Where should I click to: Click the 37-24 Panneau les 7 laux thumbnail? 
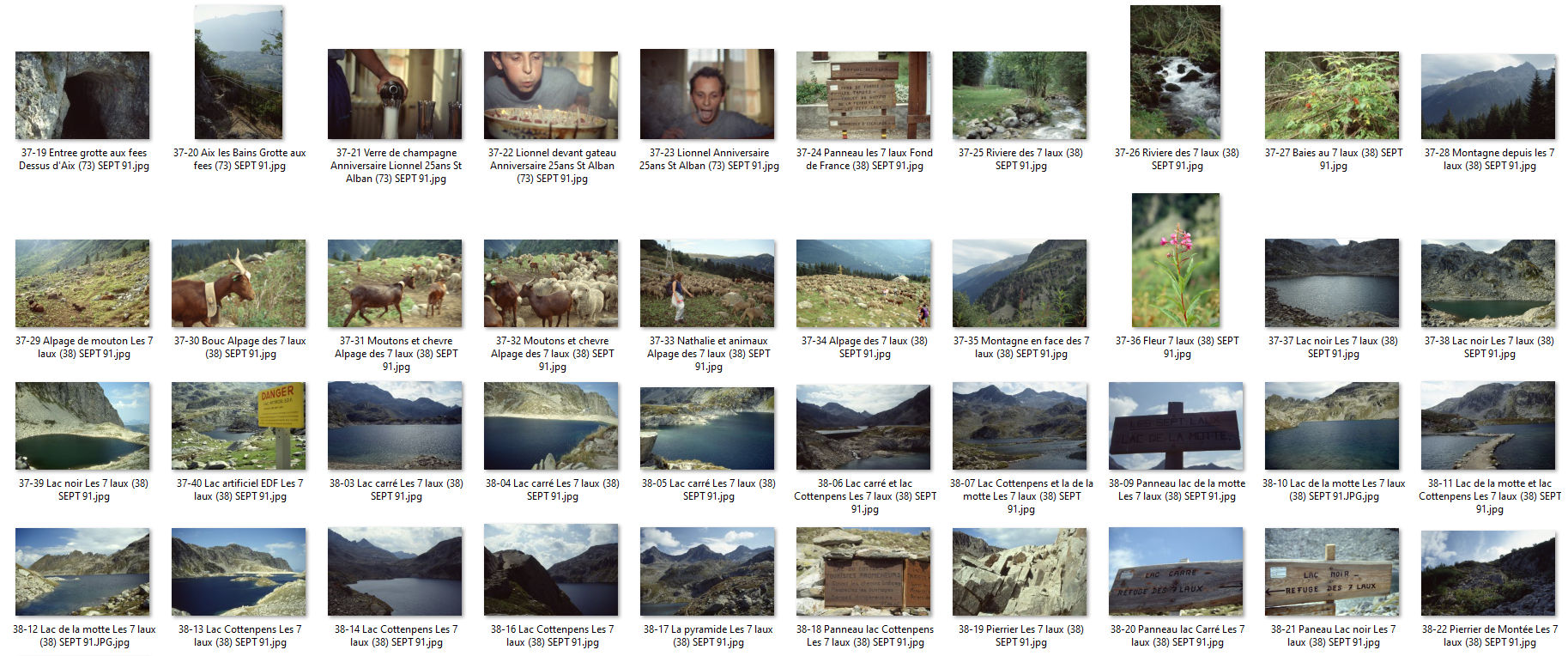863,94
